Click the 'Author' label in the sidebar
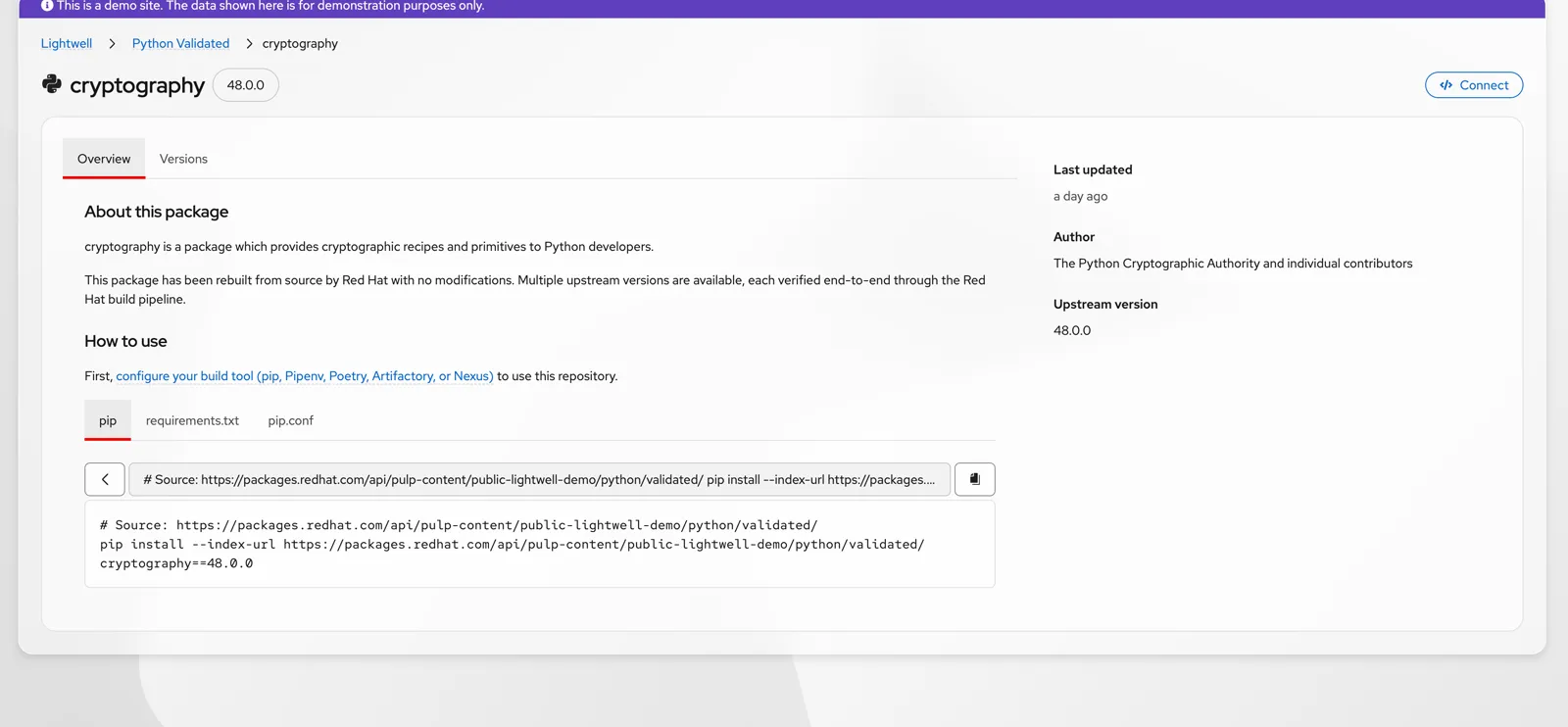 click(1074, 237)
